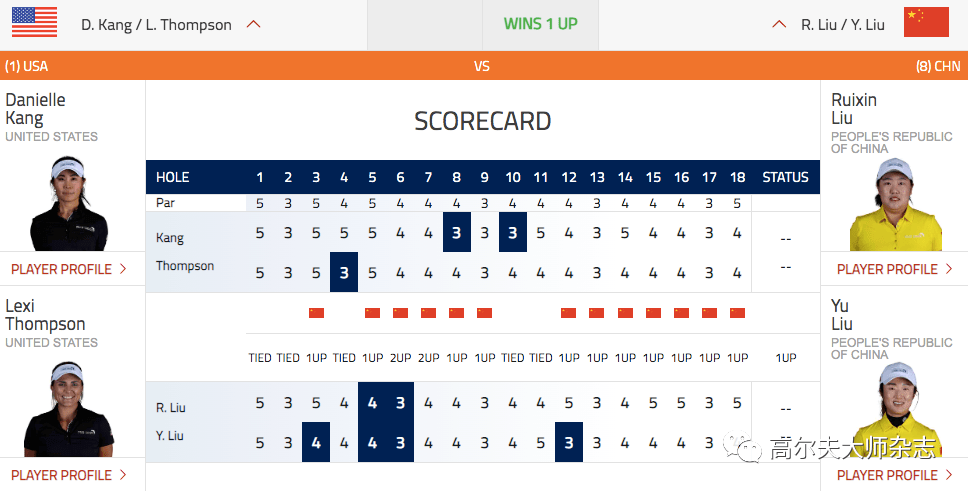This screenshot has width=968, height=491.
Task: Click the WeChat watermark logo icon
Action: [741, 447]
